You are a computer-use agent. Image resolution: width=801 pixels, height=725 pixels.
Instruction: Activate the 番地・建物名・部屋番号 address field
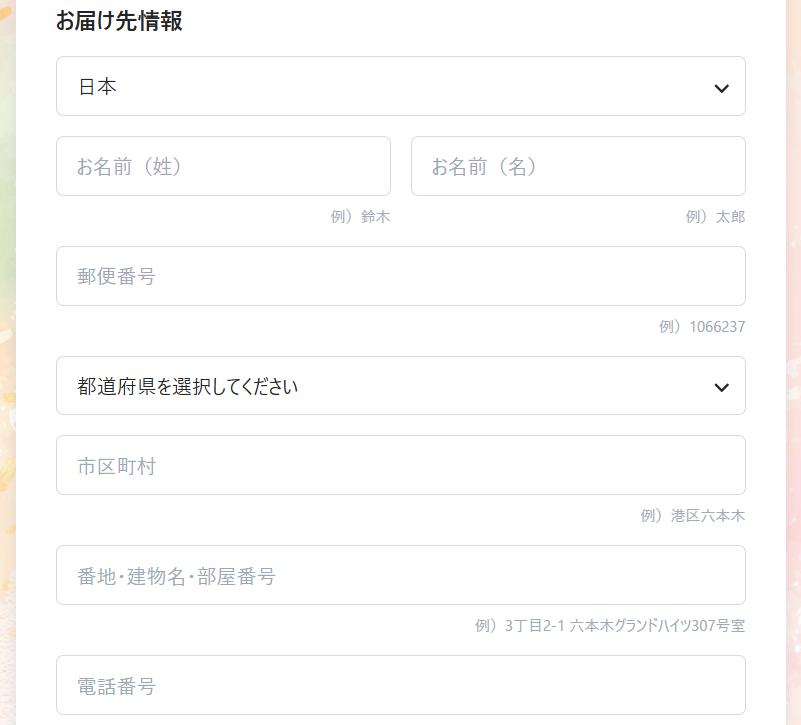point(400,575)
